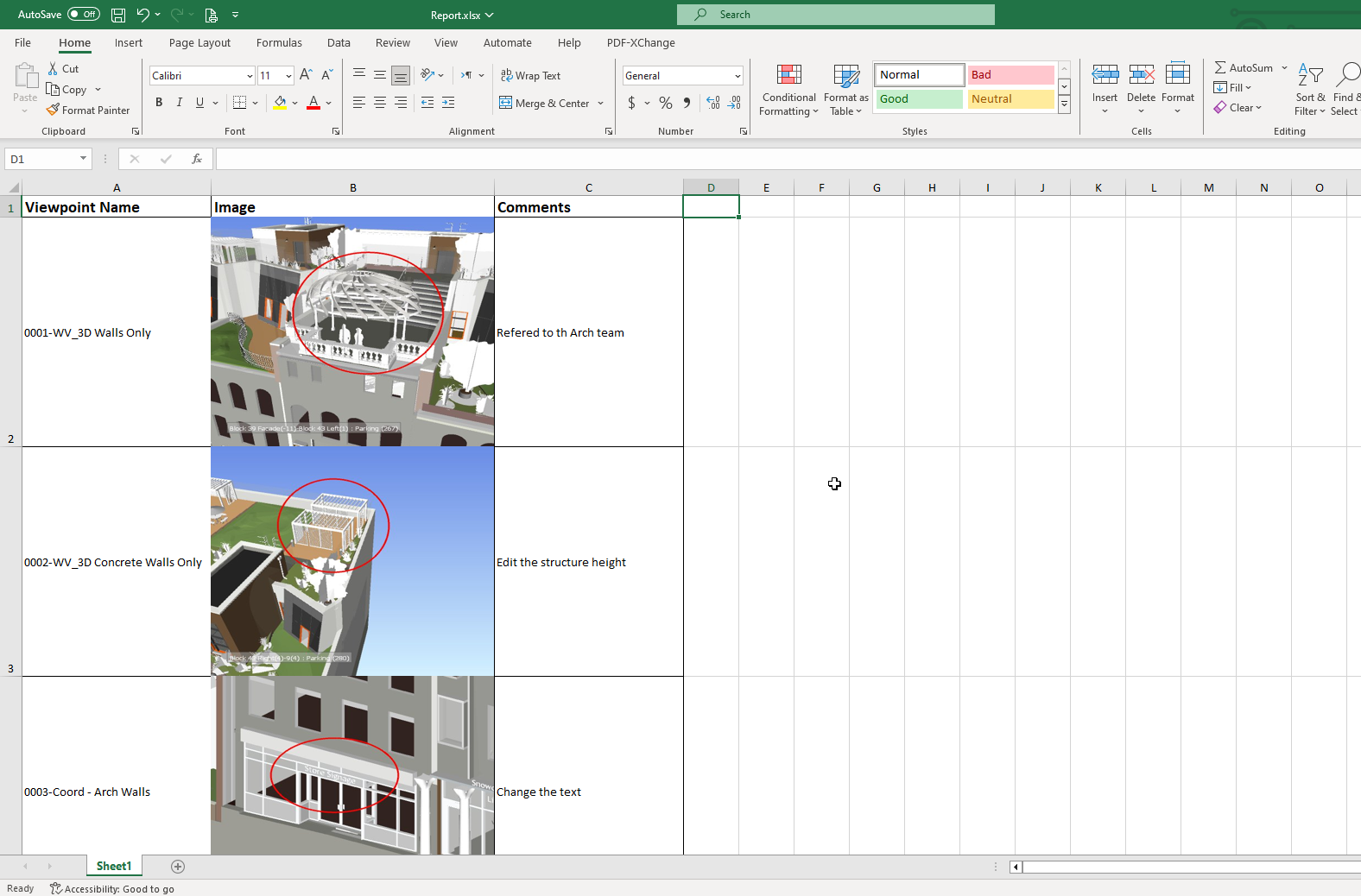Switch to the Page Layout tab
Image resolution: width=1361 pixels, height=896 pixels.
199,42
